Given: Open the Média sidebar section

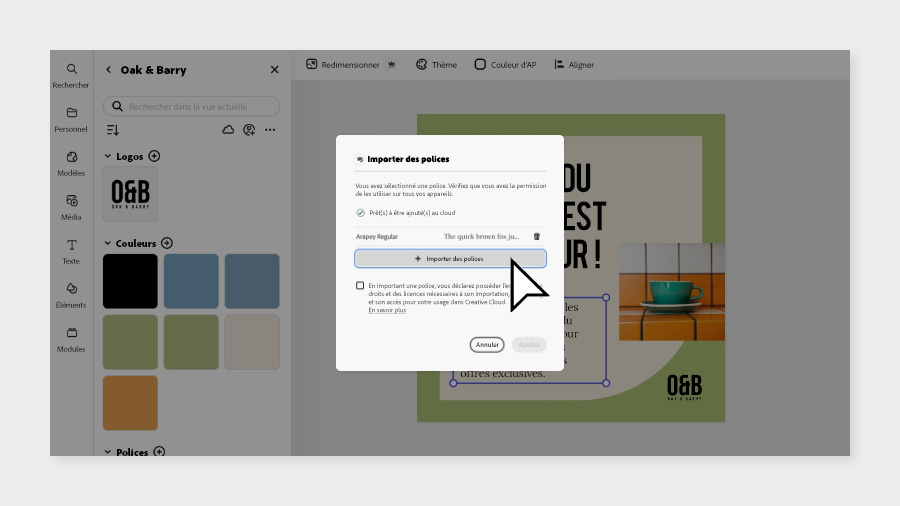Looking at the screenshot, I should 71,208.
